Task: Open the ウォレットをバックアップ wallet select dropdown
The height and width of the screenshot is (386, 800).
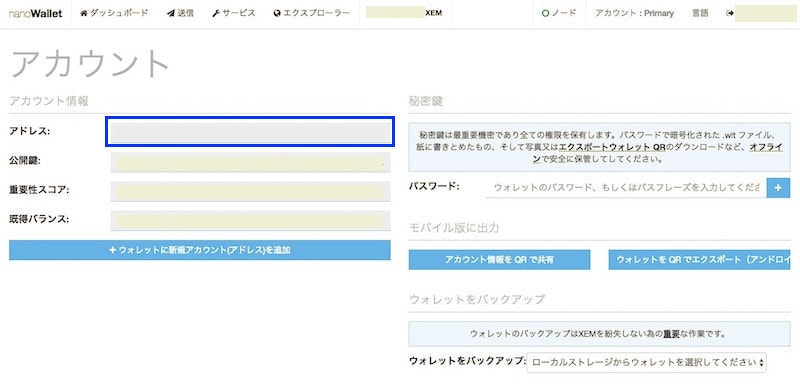Action: 646,362
